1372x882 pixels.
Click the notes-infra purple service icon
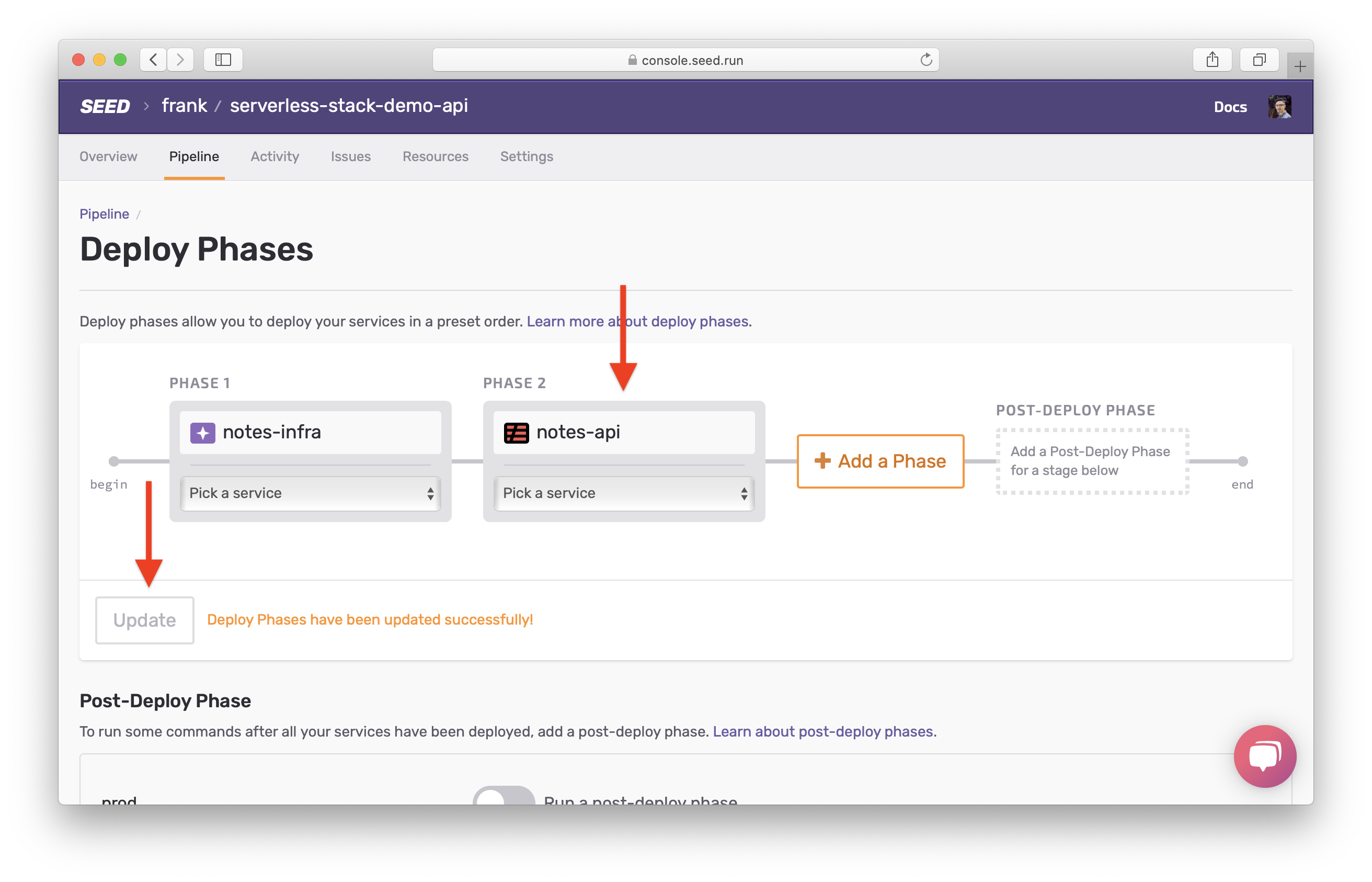coord(203,433)
